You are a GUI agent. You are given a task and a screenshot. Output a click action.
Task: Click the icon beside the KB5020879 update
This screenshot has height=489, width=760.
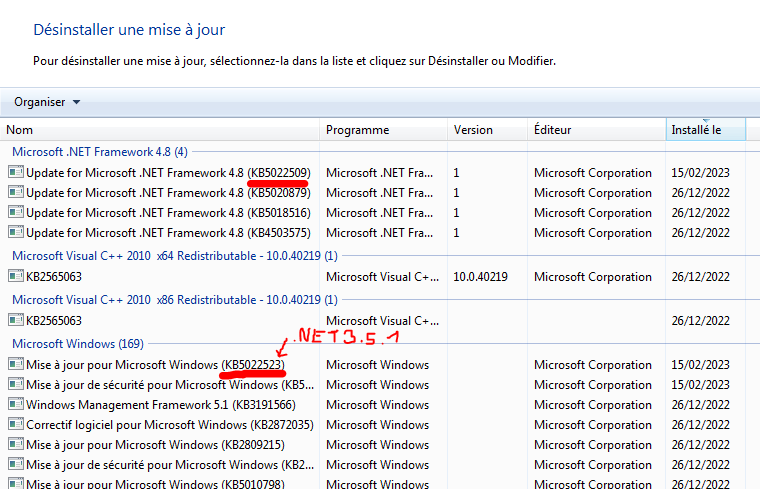16,192
